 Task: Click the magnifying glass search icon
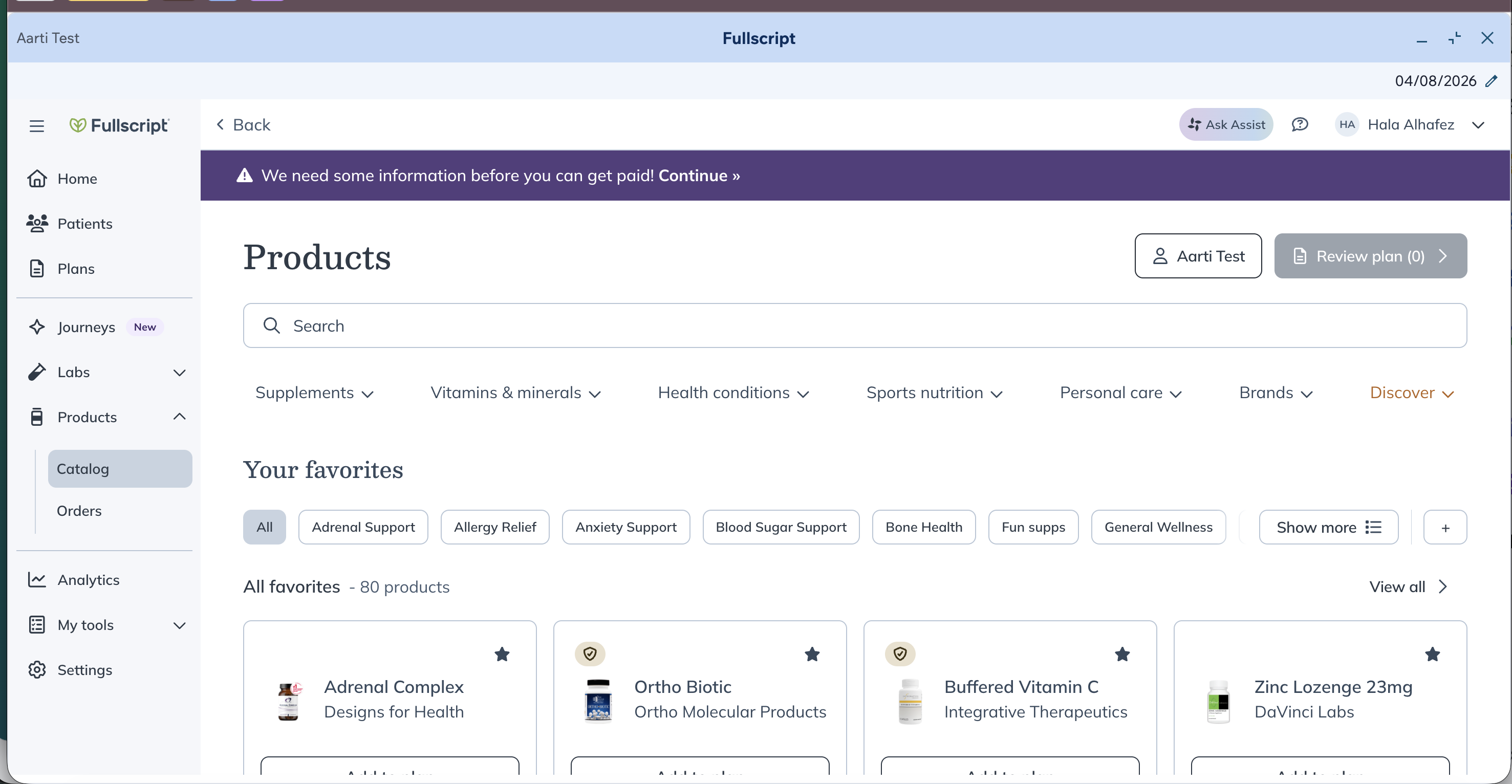(x=271, y=325)
